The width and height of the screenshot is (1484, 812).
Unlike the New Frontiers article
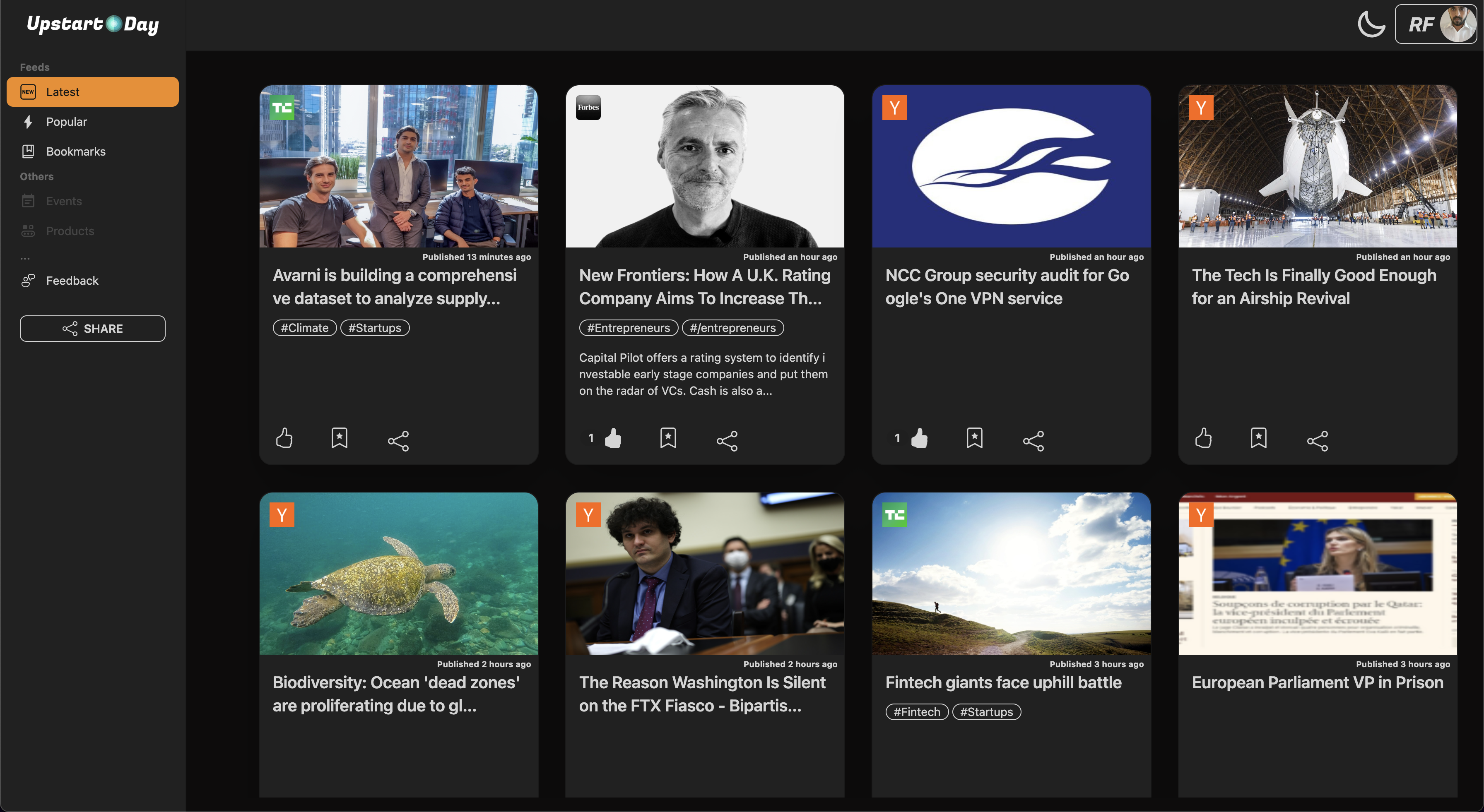pyautogui.click(x=613, y=438)
